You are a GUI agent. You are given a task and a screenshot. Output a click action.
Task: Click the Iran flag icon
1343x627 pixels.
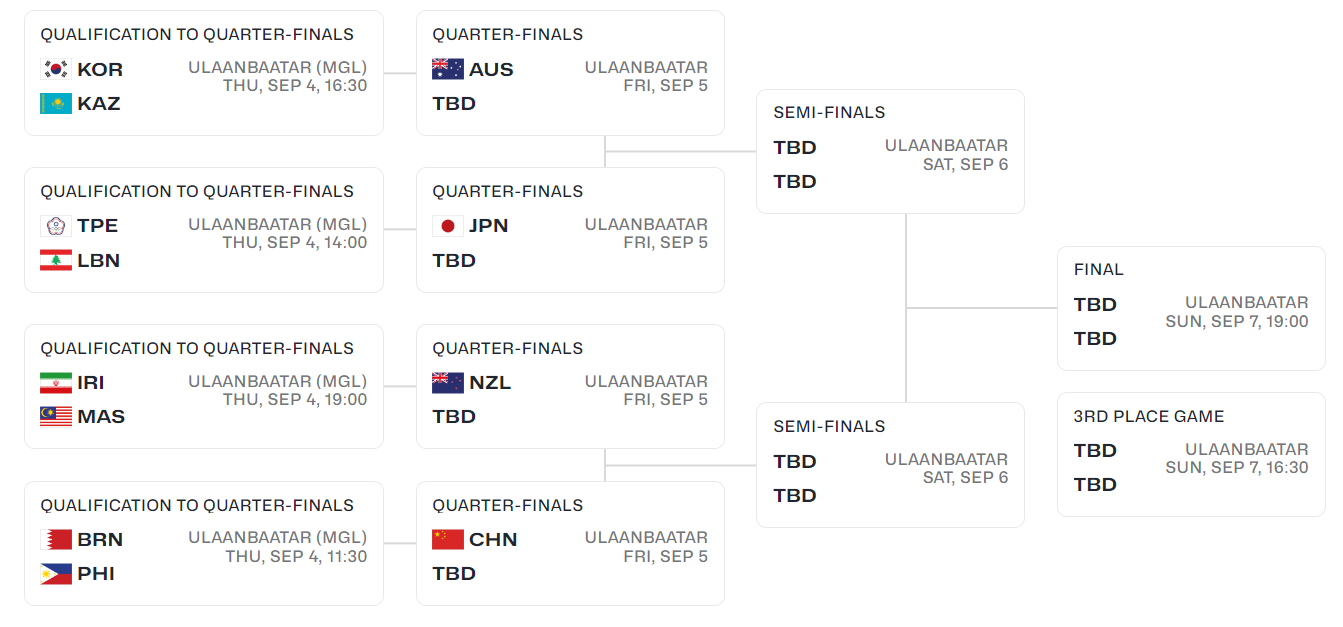[x=55, y=383]
